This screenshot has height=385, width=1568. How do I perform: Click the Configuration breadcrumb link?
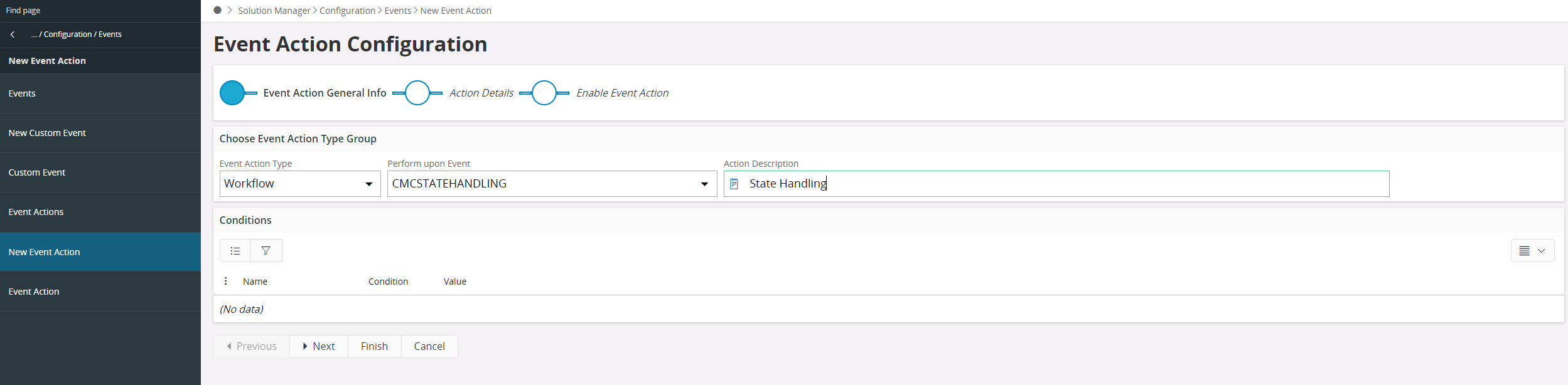coord(347,11)
